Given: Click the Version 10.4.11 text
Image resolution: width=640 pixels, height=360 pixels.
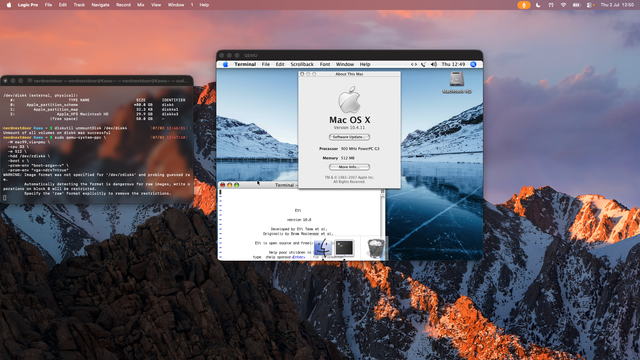Looking at the screenshot, I should click(x=349, y=128).
